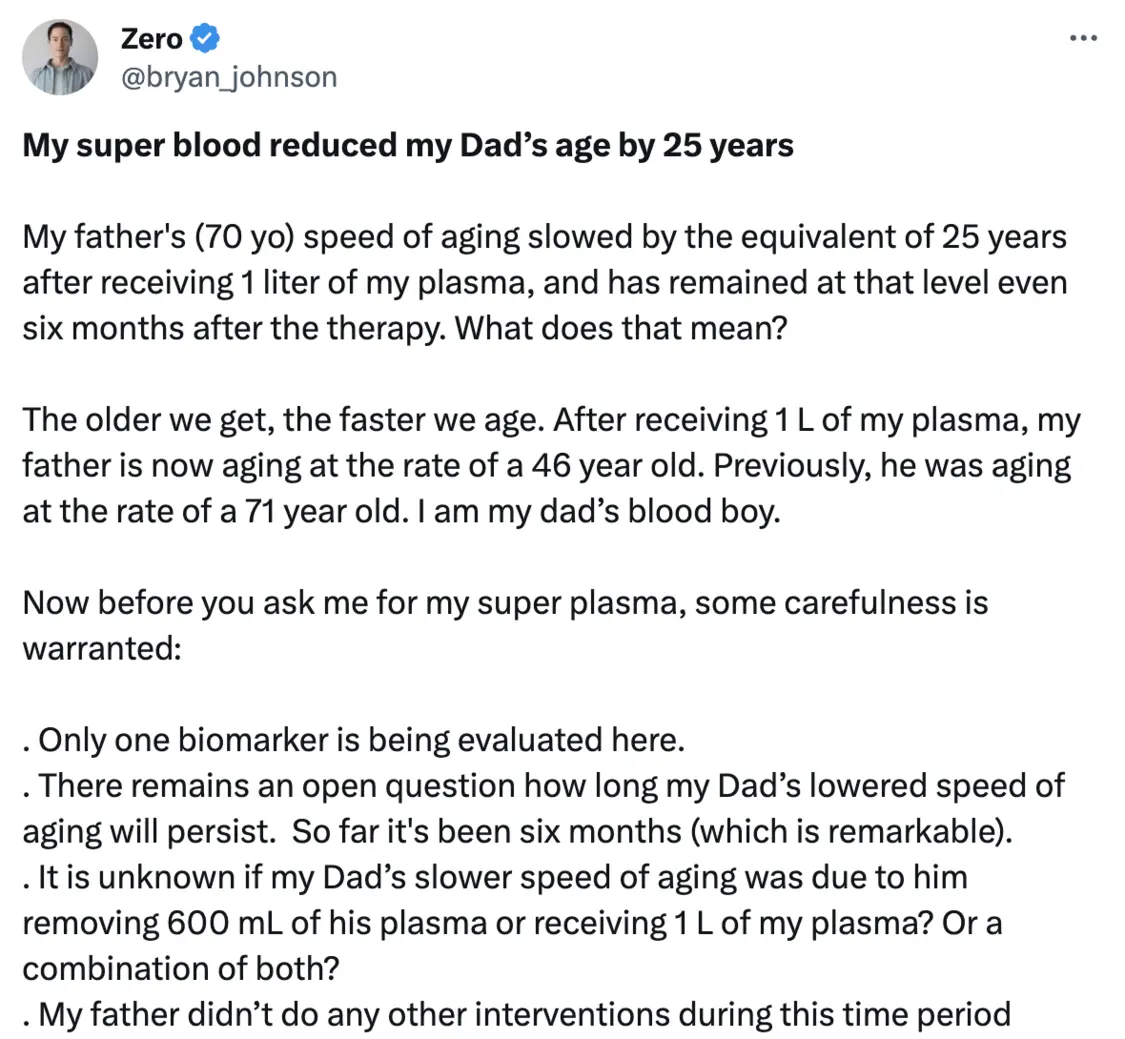The image size is (1125, 1039).
Task: Click the display name Zero
Action: [x=151, y=39]
